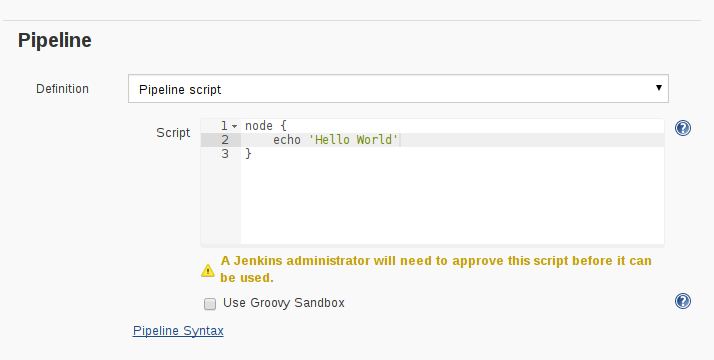Image resolution: width=714 pixels, height=360 pixels.
Task: Click the yellow warning triangle icon
Action: 208,270
